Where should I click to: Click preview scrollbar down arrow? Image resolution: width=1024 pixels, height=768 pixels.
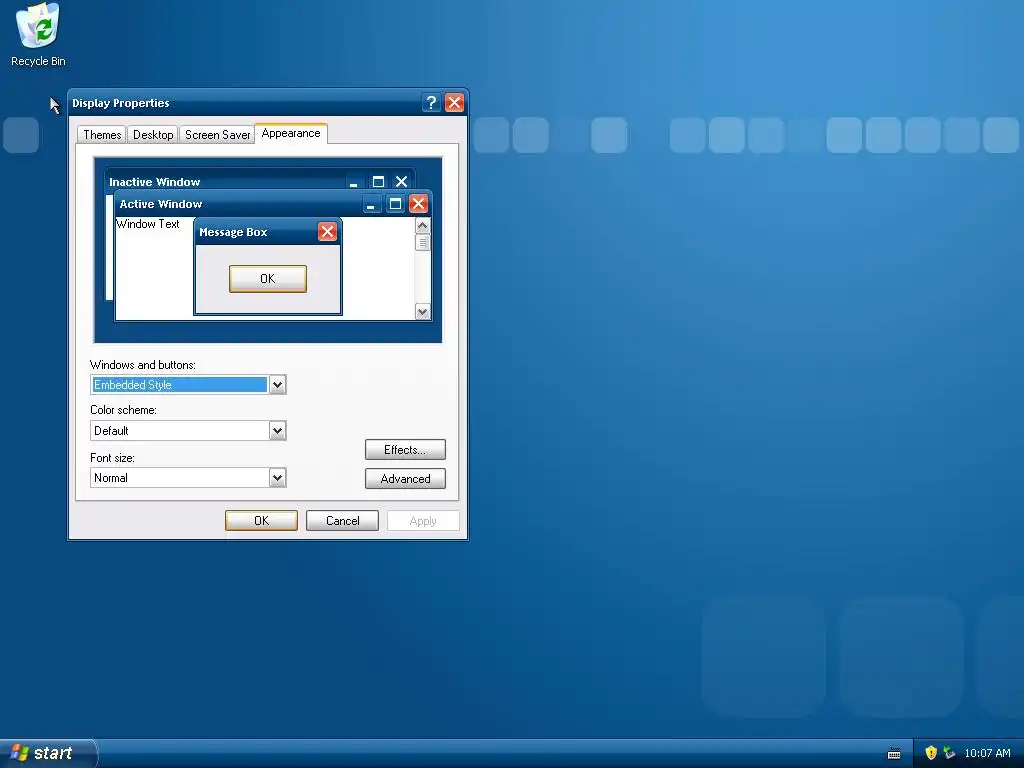tap(423, 312)
